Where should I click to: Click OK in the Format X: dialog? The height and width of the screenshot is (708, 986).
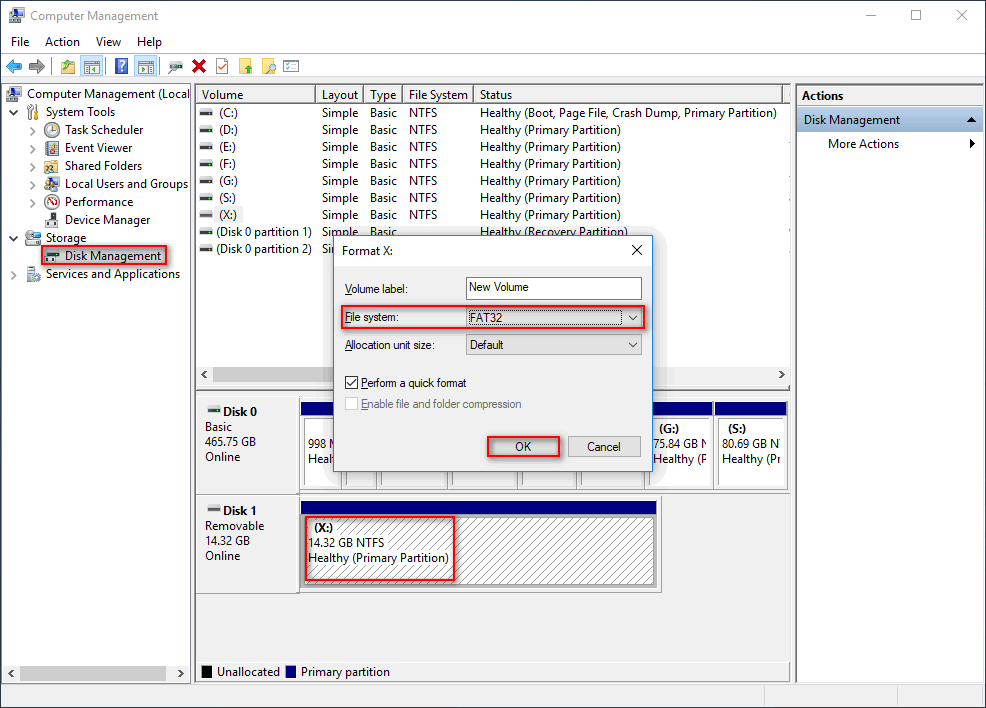tap(523, 446)
